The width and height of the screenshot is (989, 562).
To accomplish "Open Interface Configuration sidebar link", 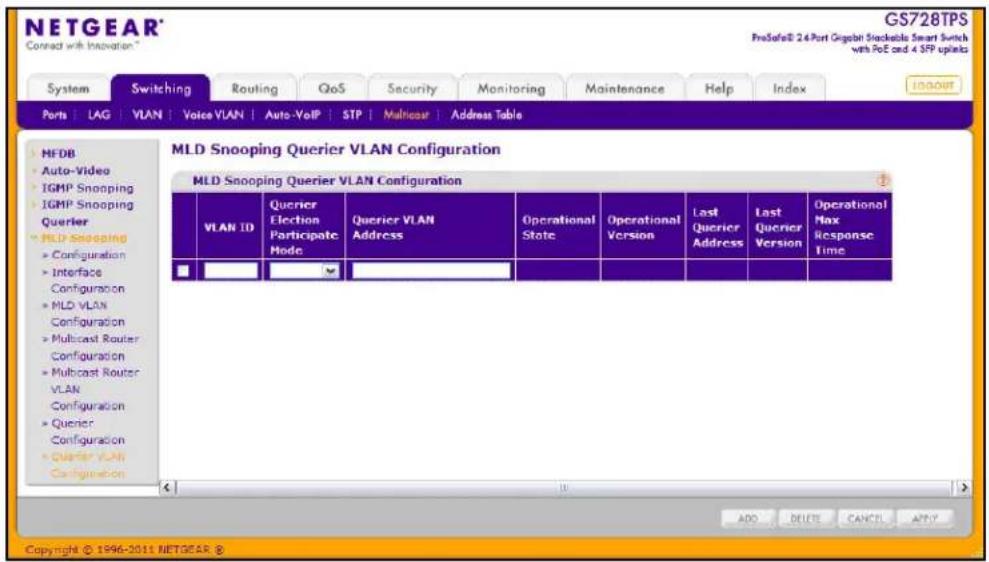I will tap(87, 280).
